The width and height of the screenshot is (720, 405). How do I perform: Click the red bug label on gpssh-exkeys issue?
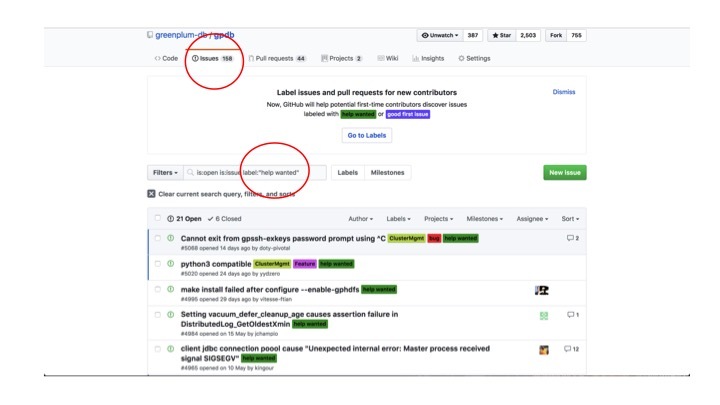pyautogui.click(x=434, y=238)
